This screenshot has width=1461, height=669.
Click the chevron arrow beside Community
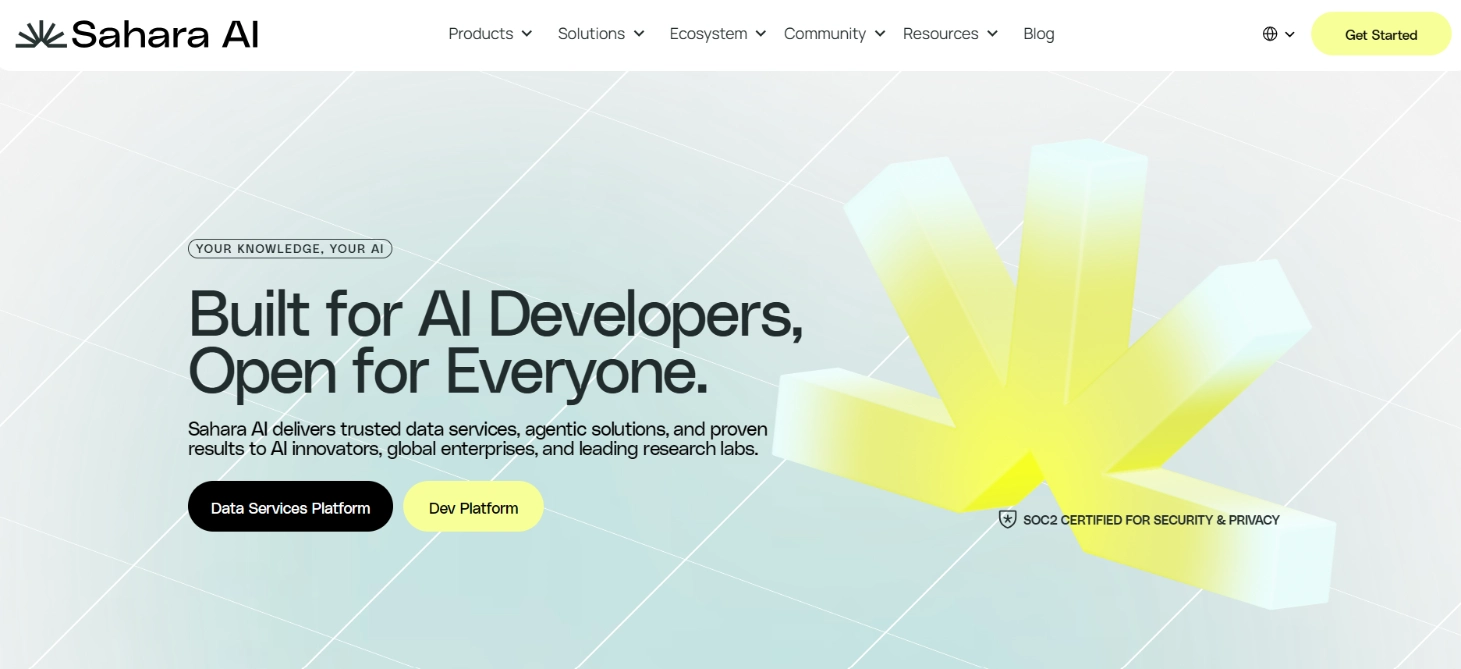click(880, 34)
